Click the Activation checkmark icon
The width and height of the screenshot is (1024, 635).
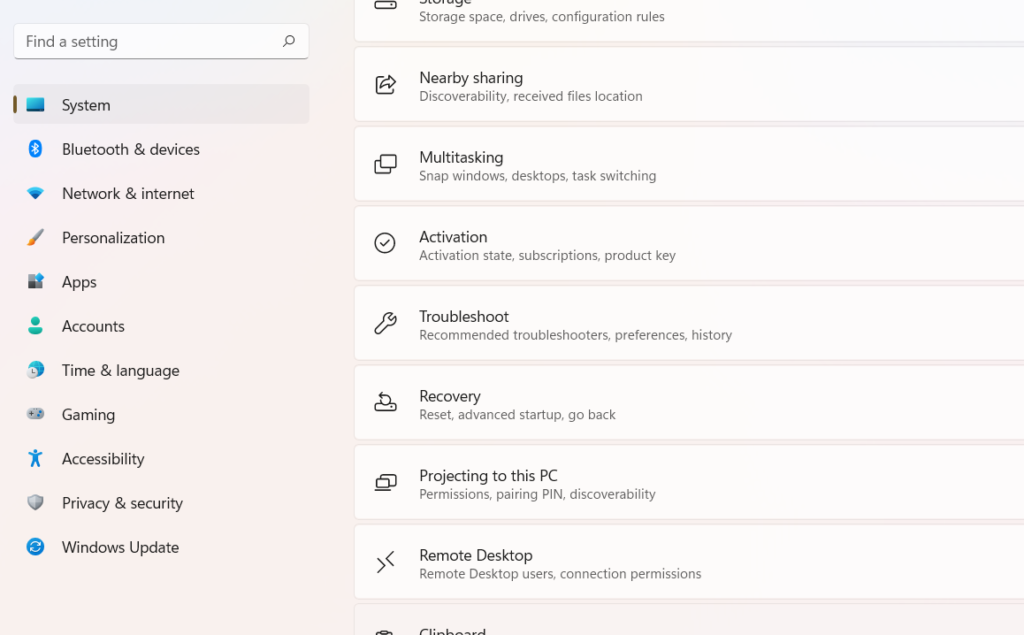click(385, 243)
